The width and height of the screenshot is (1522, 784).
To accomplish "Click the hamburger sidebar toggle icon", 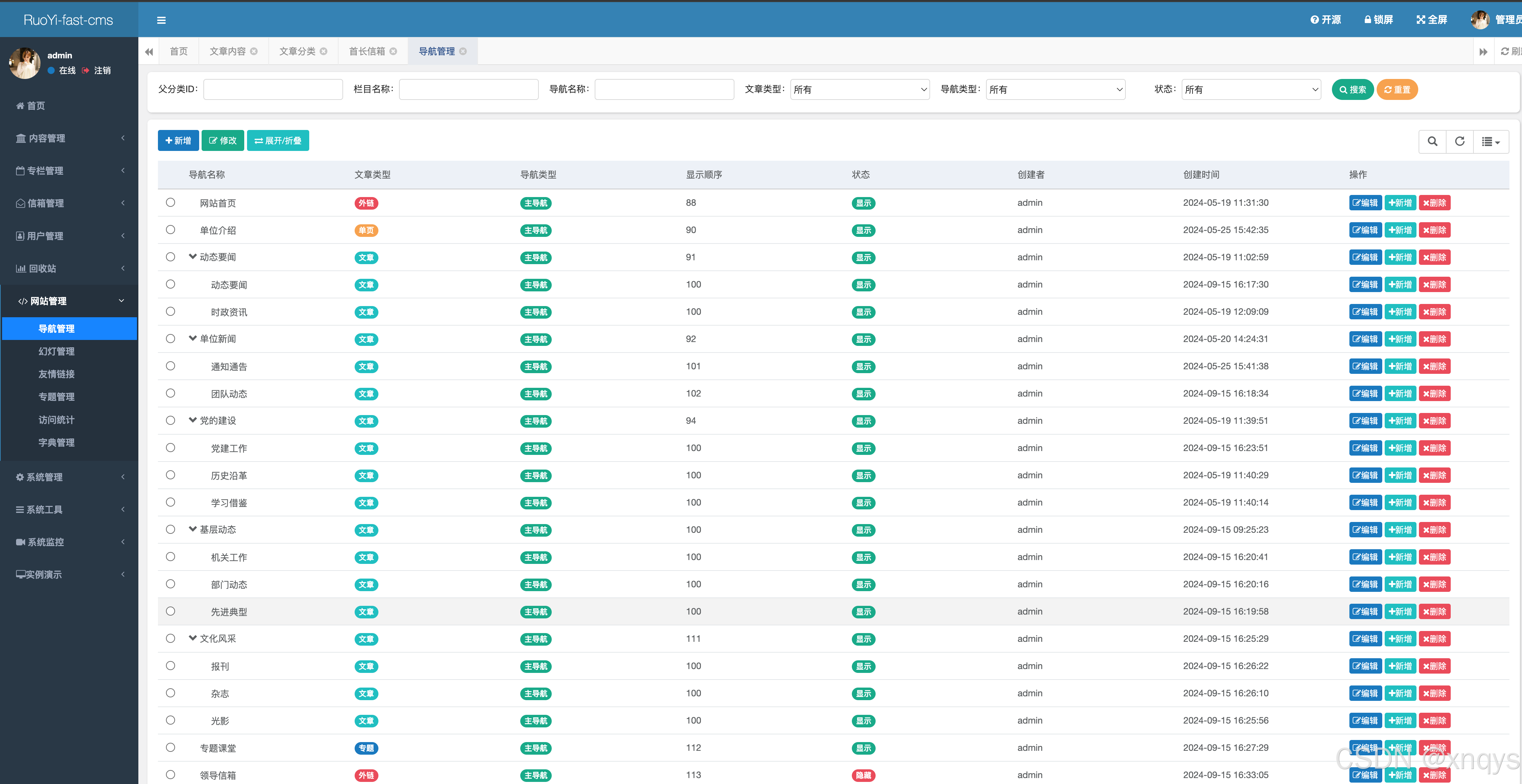I will coord(161,20).
